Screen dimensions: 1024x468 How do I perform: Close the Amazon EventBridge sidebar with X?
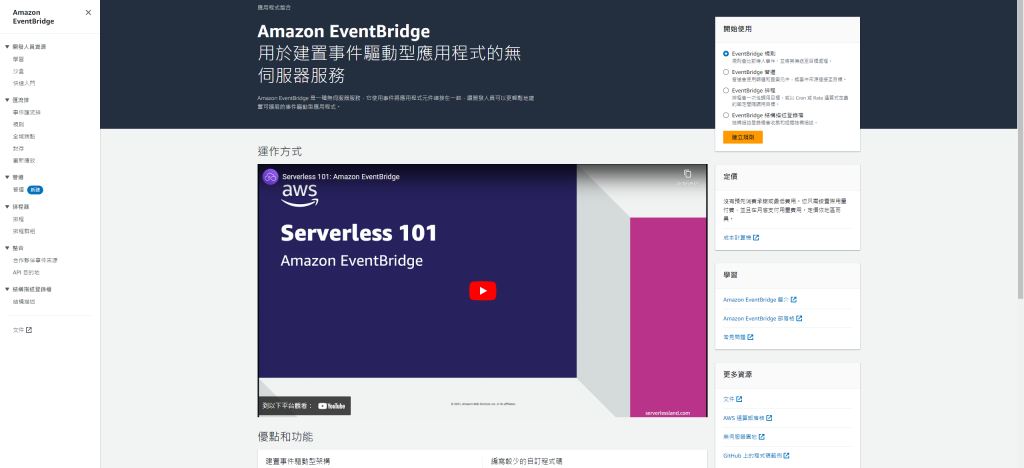click(x=88, y=12)
